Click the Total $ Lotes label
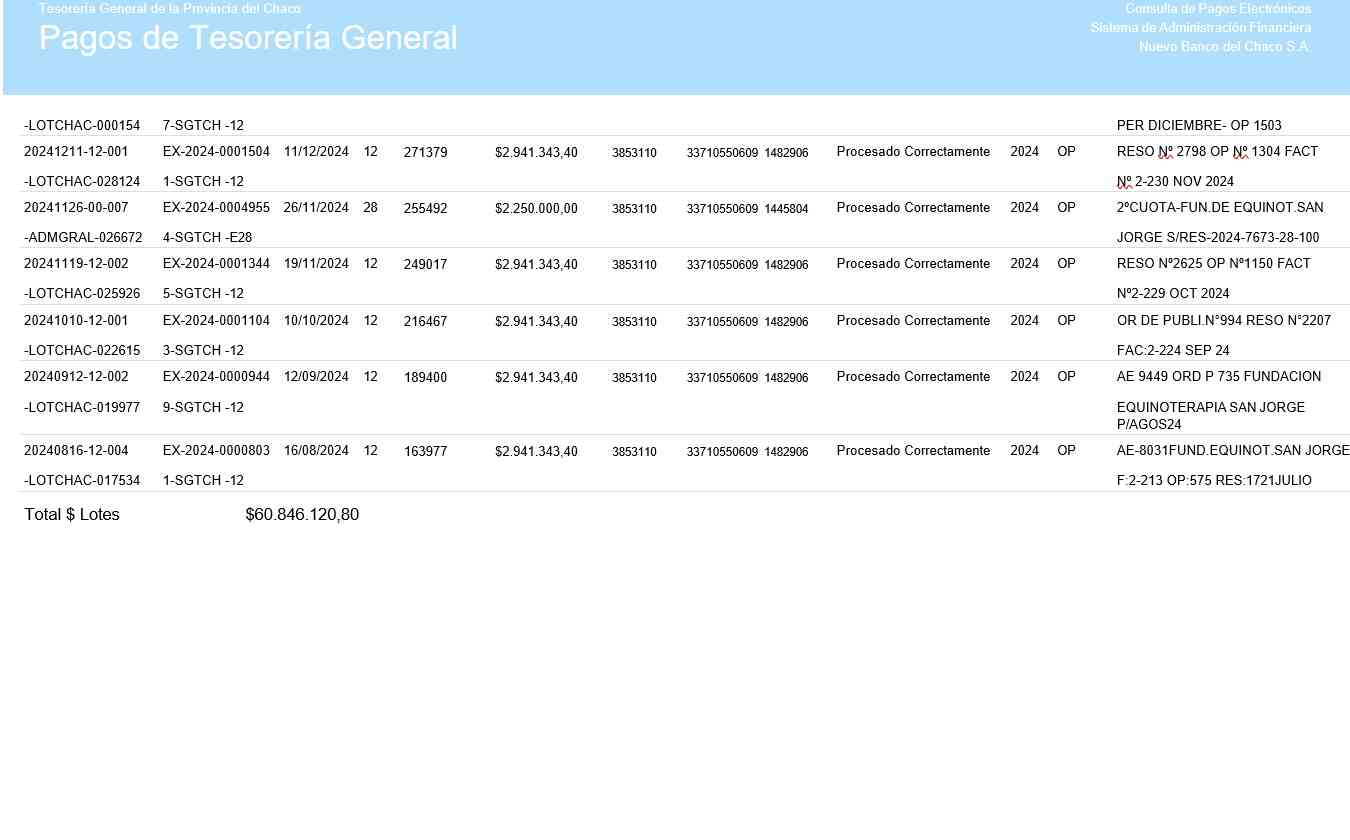Image resolution: width=1350 pixels, height=840 pixels. [x=72, y=515]
